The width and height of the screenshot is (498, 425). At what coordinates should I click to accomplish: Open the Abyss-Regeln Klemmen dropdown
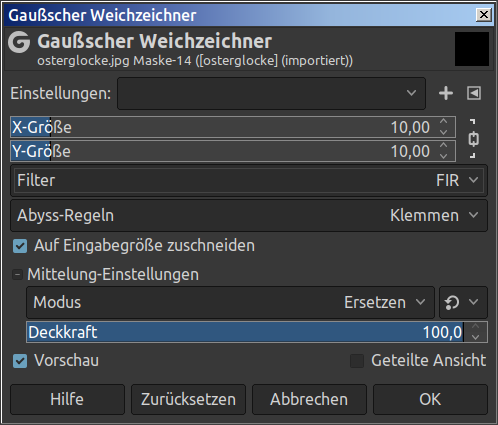coord(249,216)
